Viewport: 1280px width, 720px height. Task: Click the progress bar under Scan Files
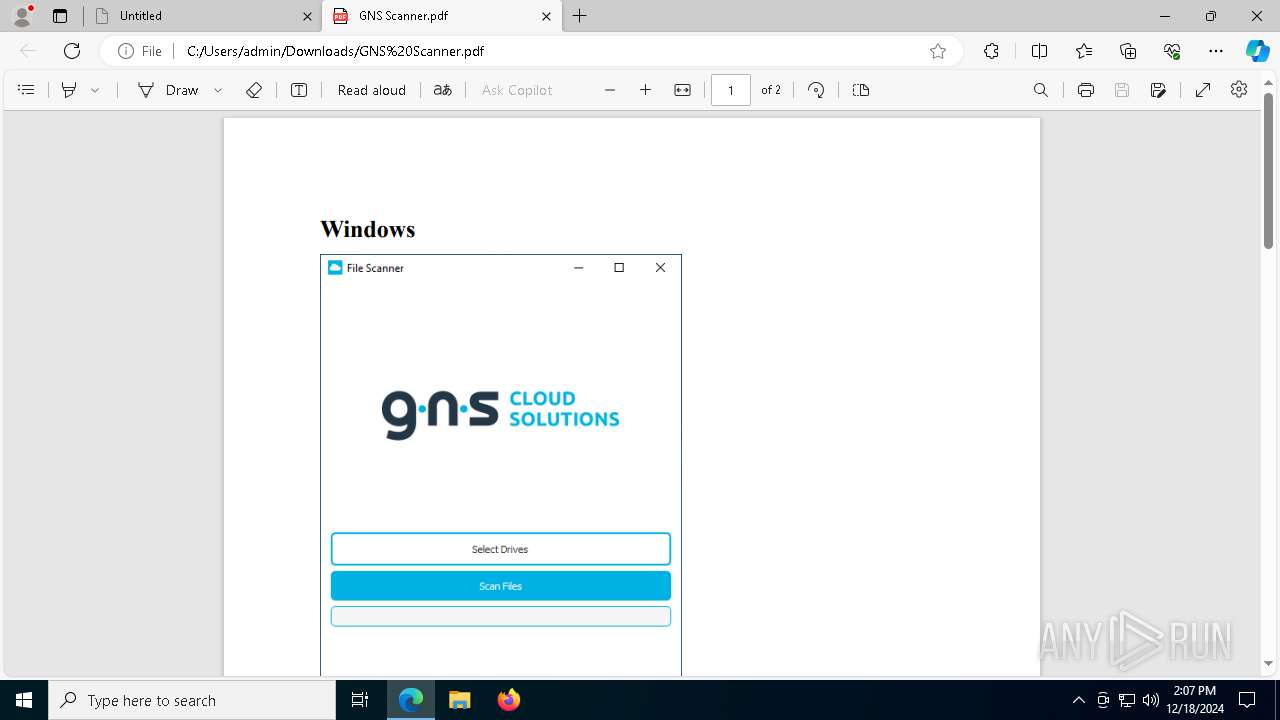(501, 616)
